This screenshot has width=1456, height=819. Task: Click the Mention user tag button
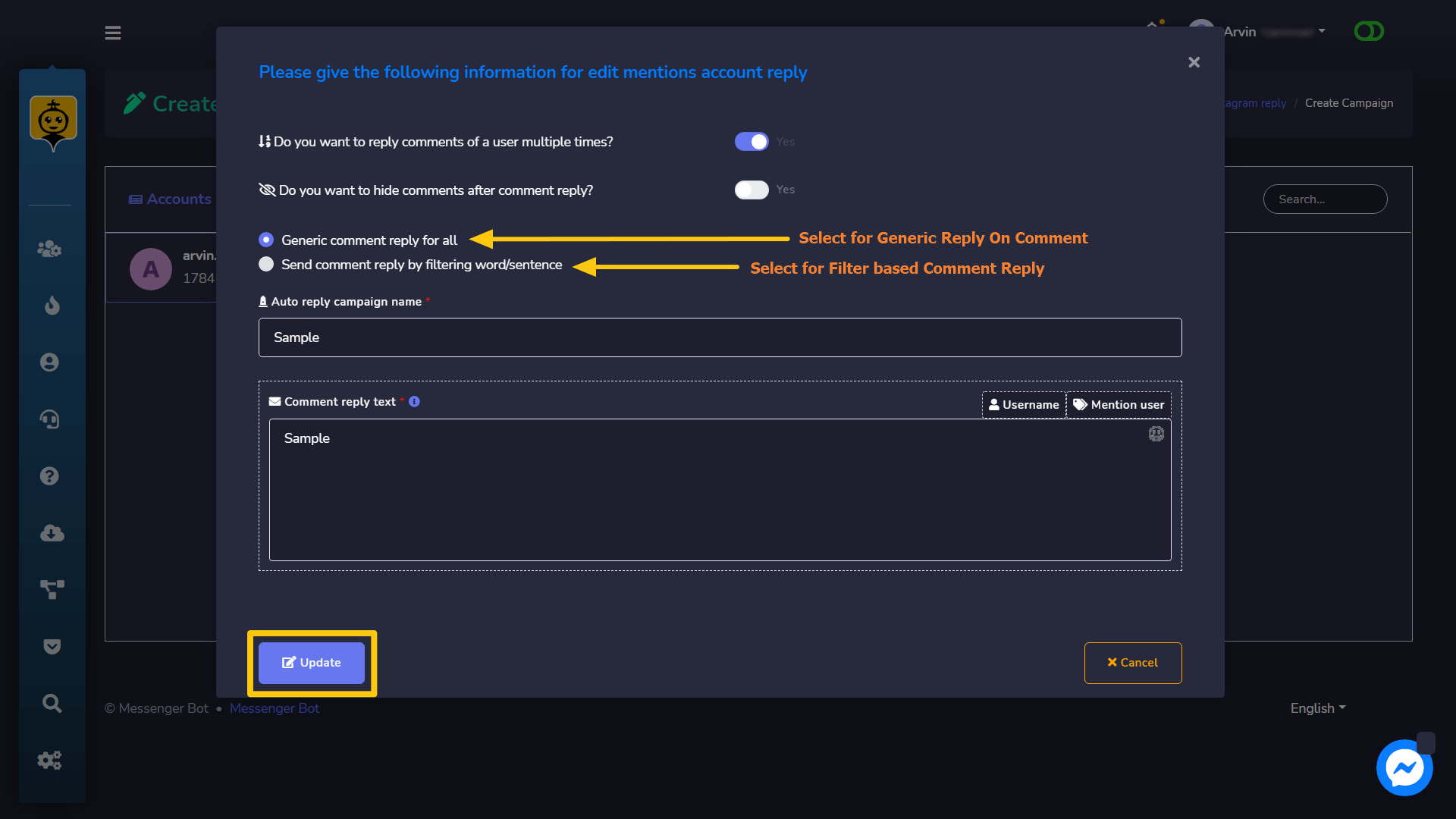click(x=1120, y=404)
